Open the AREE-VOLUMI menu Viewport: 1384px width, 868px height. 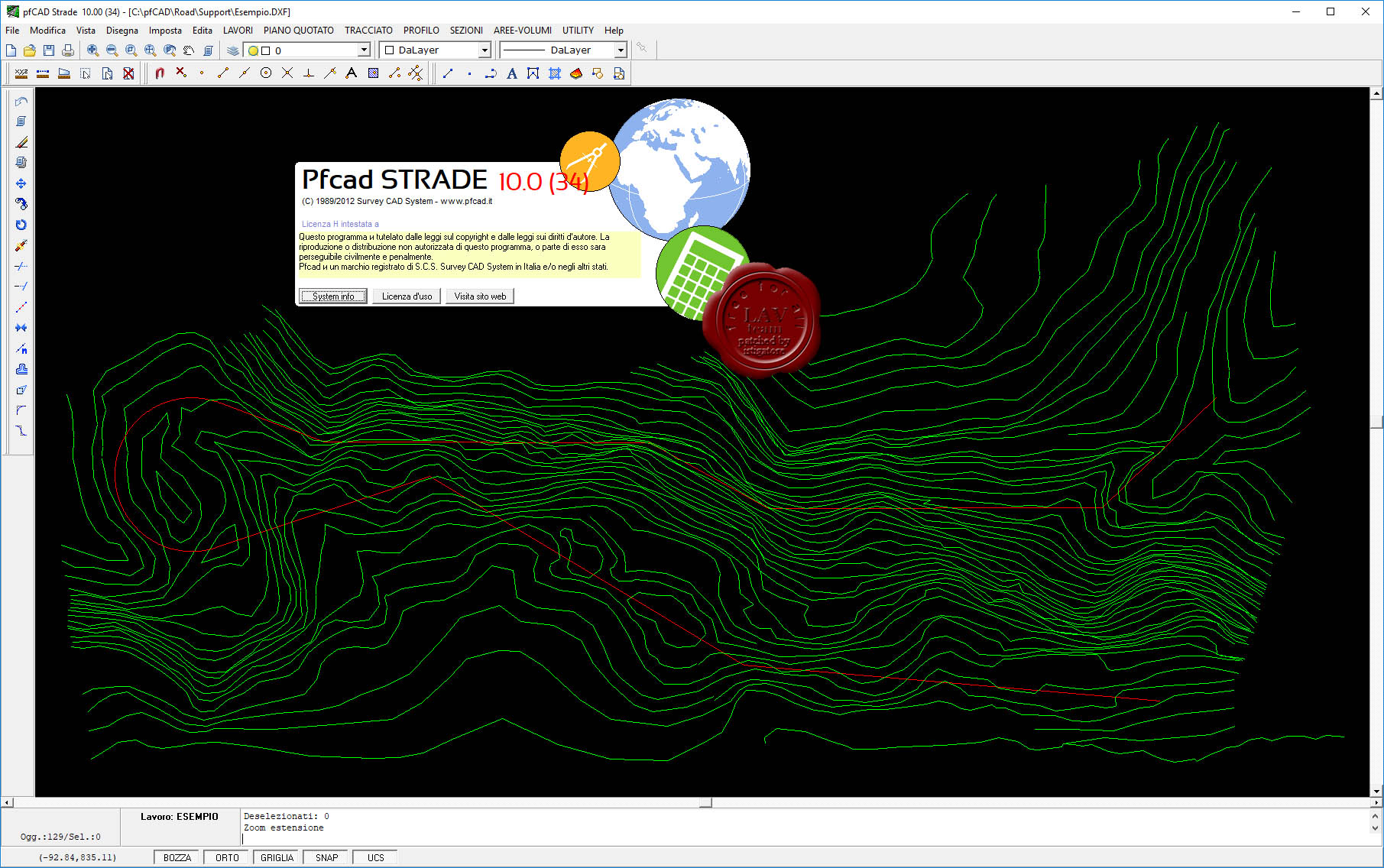tap(523, 31)
